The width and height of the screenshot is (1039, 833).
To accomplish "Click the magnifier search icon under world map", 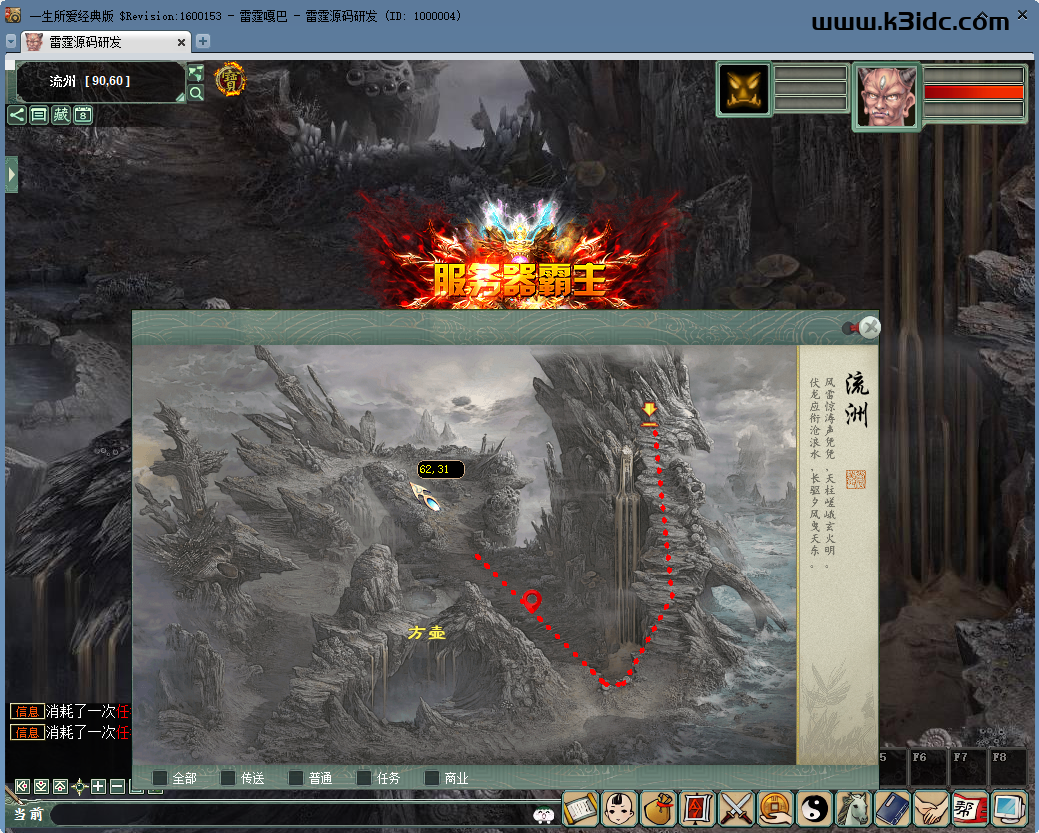I will coord(195,93).
